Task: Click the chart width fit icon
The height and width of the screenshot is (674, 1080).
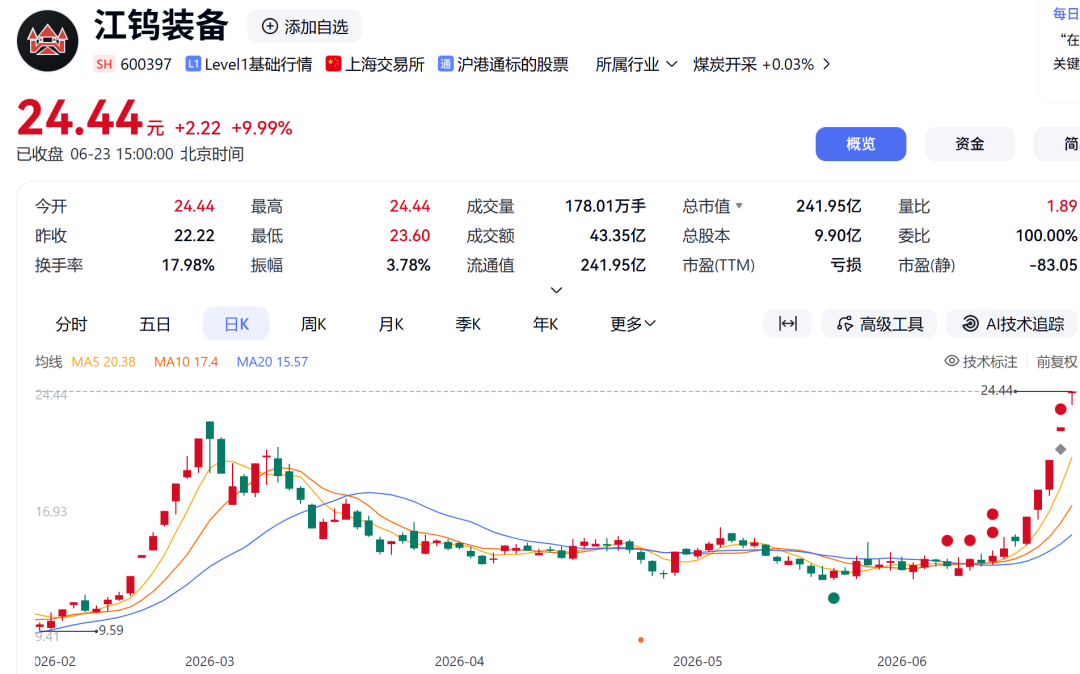Action: tap(787, 324)
